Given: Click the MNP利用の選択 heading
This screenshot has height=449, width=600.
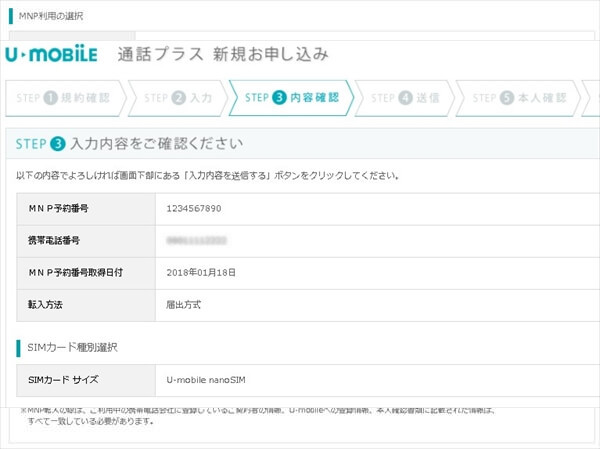Looking at the screenshot, I should pyautogui.click(x=51, y=16).
